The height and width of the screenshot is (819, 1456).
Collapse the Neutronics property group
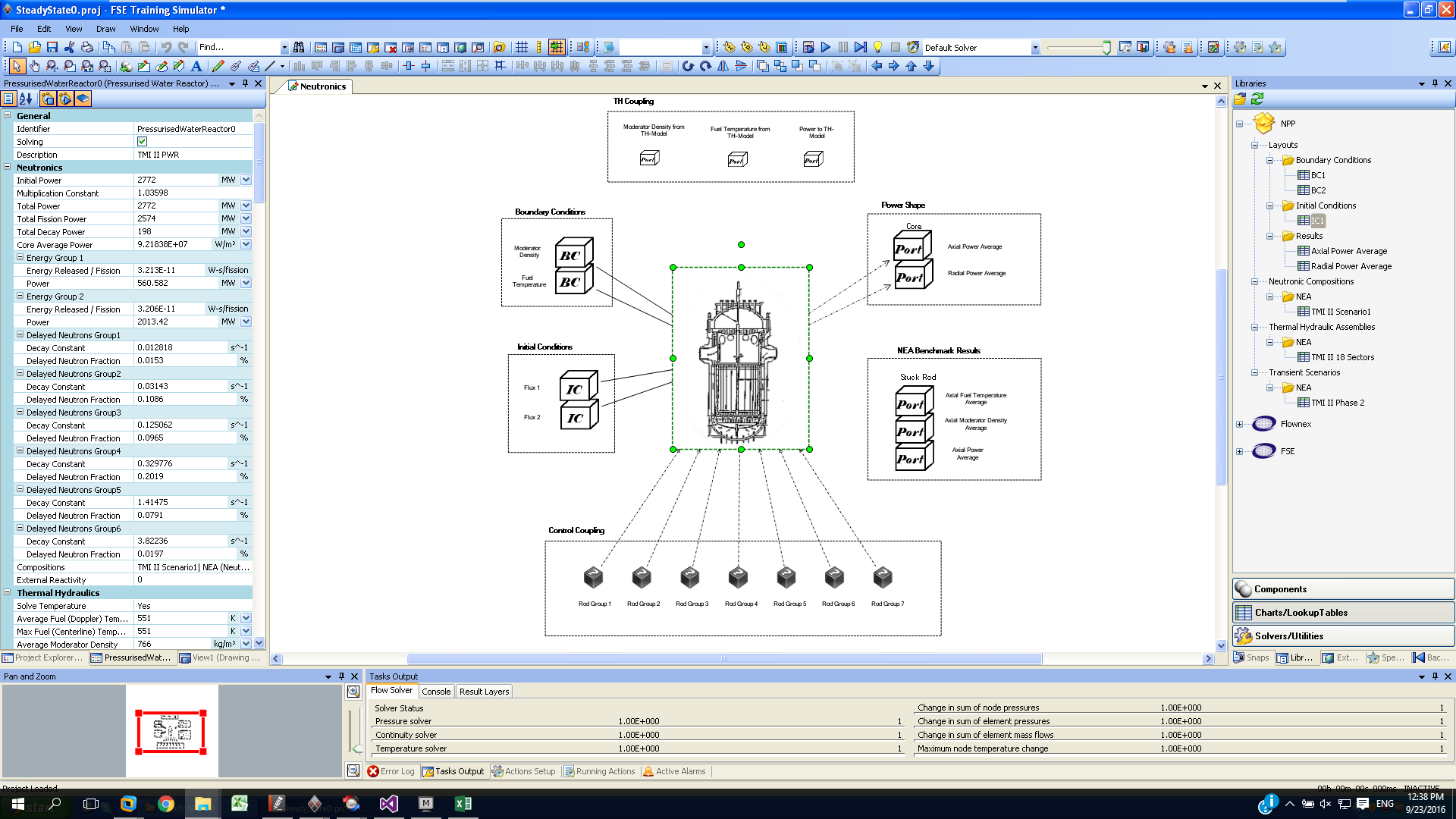(x=8, y=168)
